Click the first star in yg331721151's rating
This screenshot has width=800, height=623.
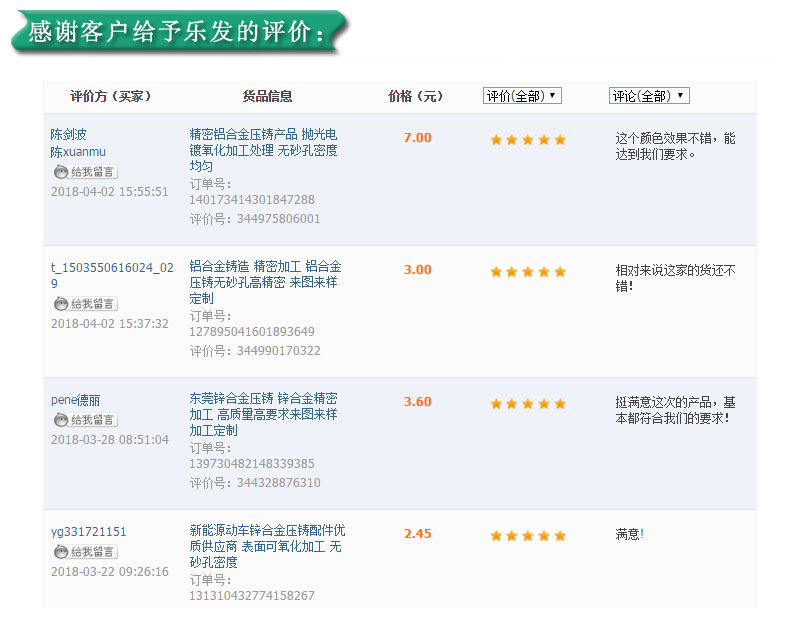coord(496,535)
